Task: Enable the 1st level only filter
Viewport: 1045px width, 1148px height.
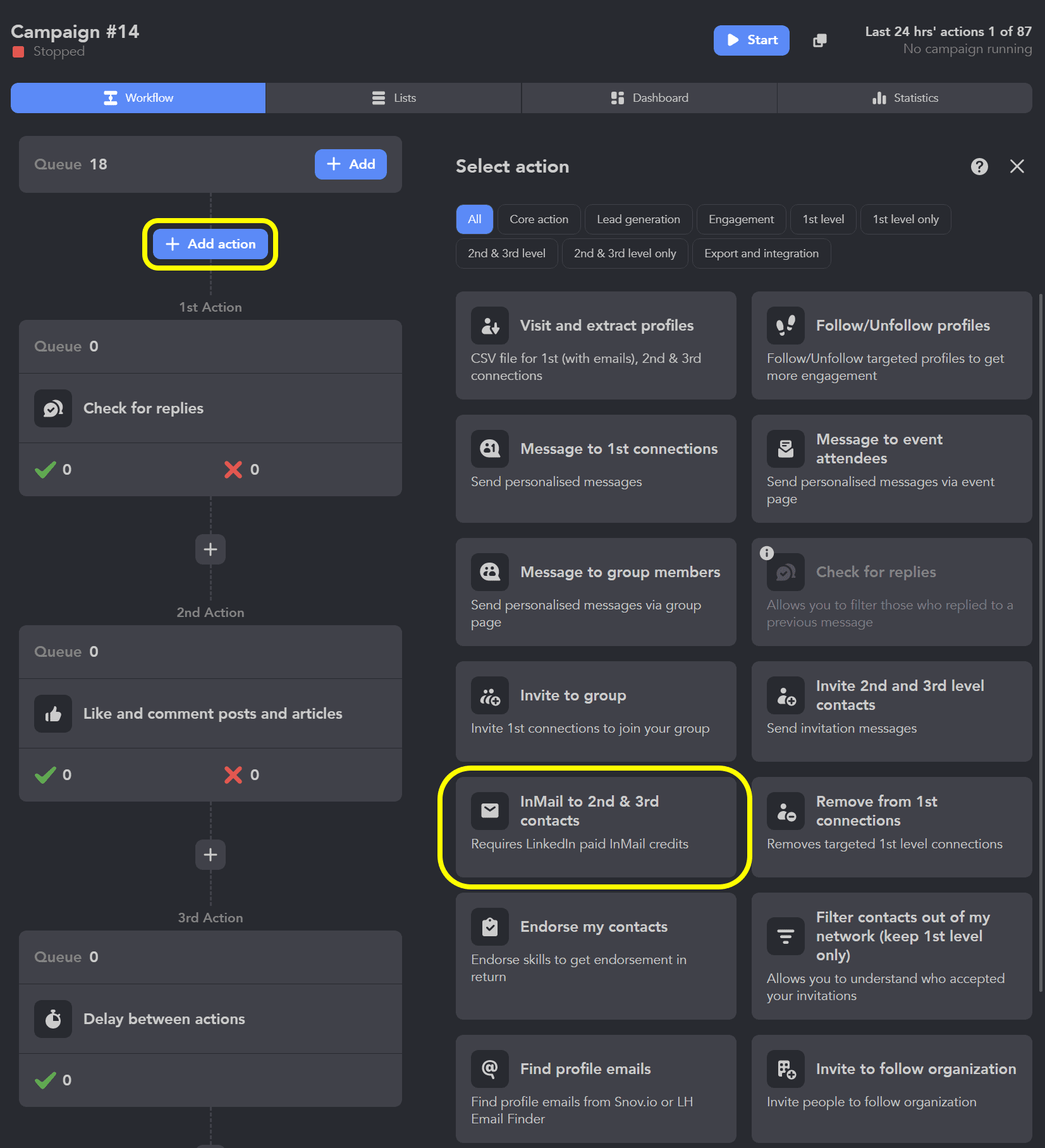Action: (905, 219)
